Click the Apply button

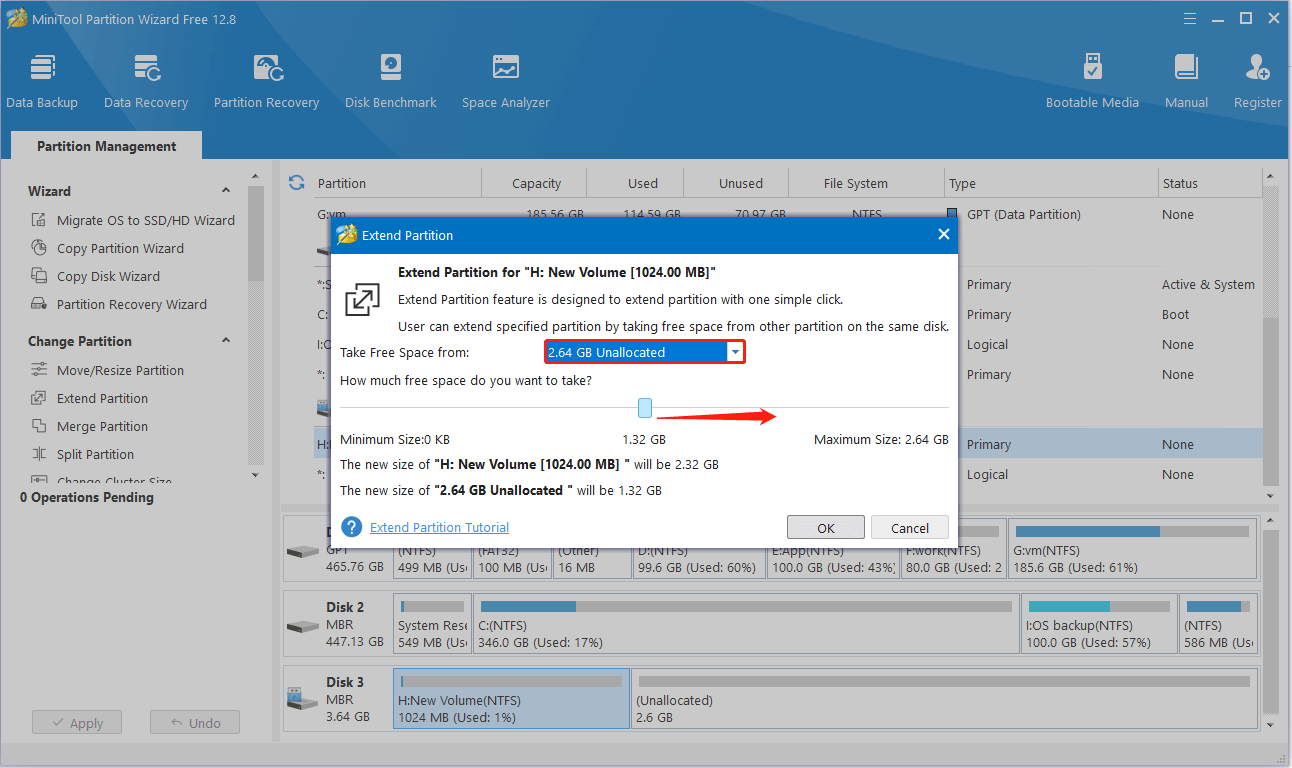[76, 723]
